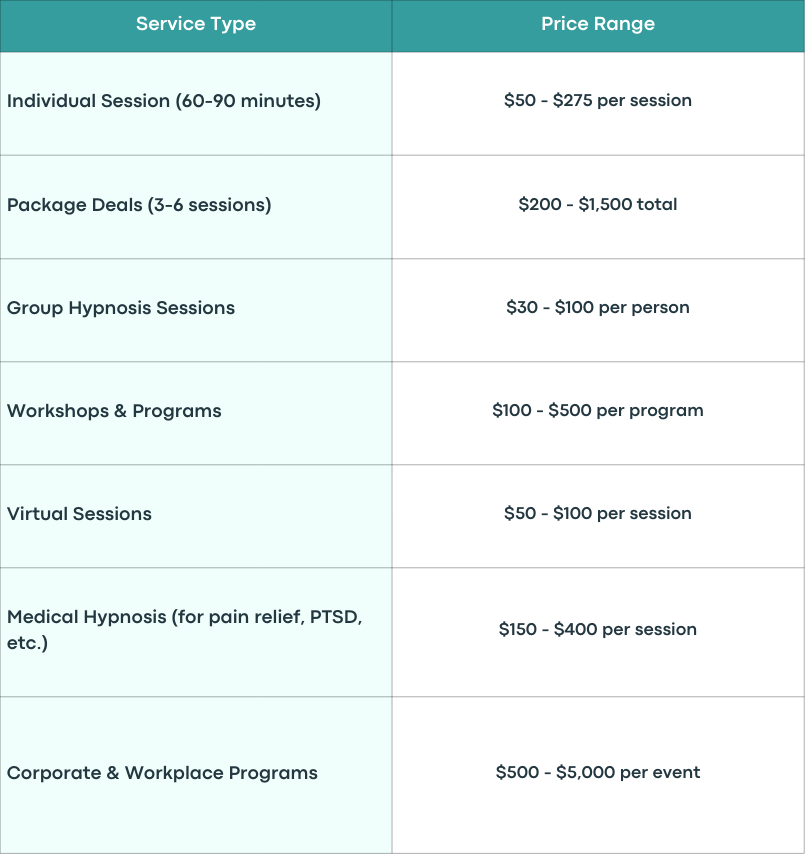Select the $50 - $275 per session price
This screenshot has height=854, width=805.
pyautogui.click(x=598, y=100)
